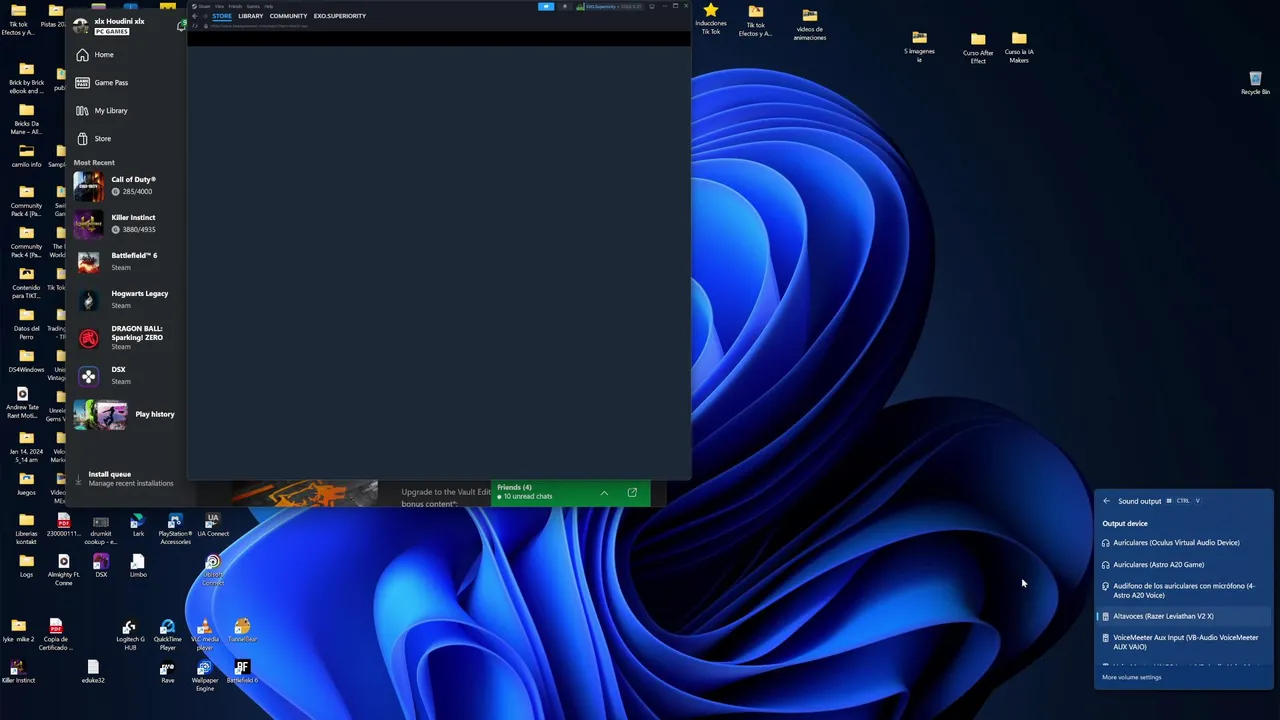1280x720 pixels.
Task: Select Altavoces (Razer Leviathan V2 X)
Action: (1184, 616)
